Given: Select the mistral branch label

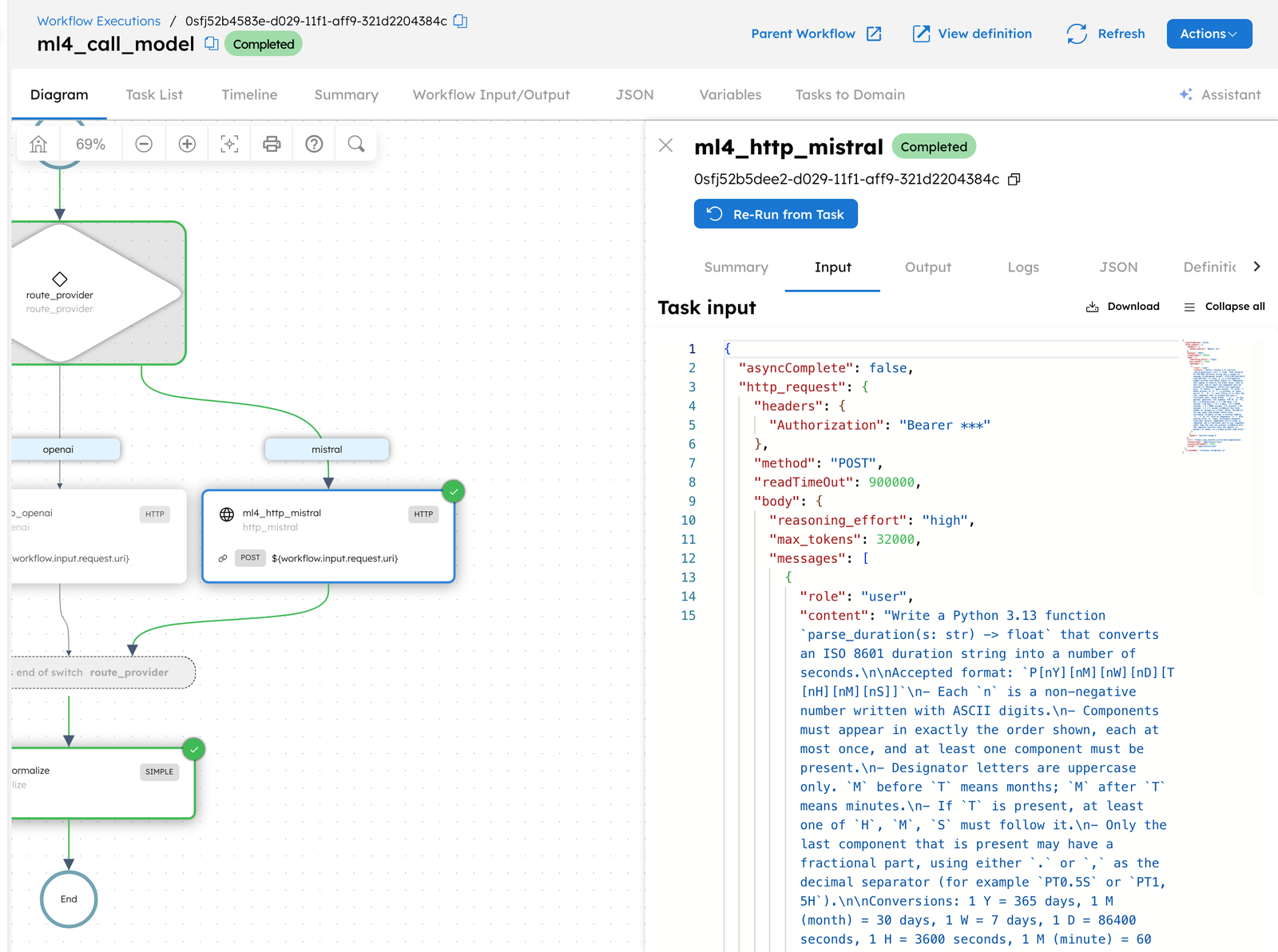Looking at the screenshot, I should coord(327,450).
